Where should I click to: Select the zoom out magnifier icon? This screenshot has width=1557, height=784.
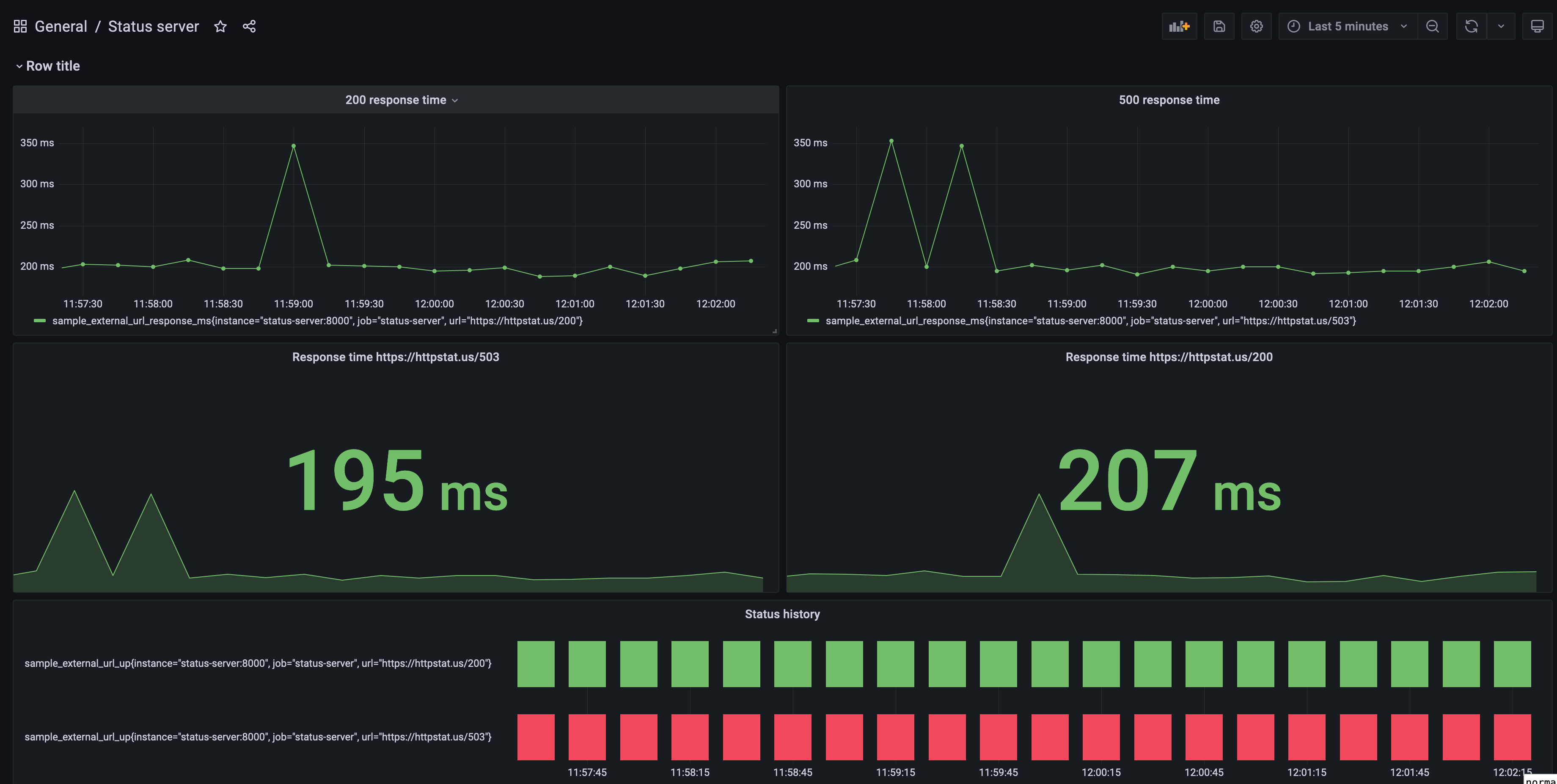[1432, 25]
